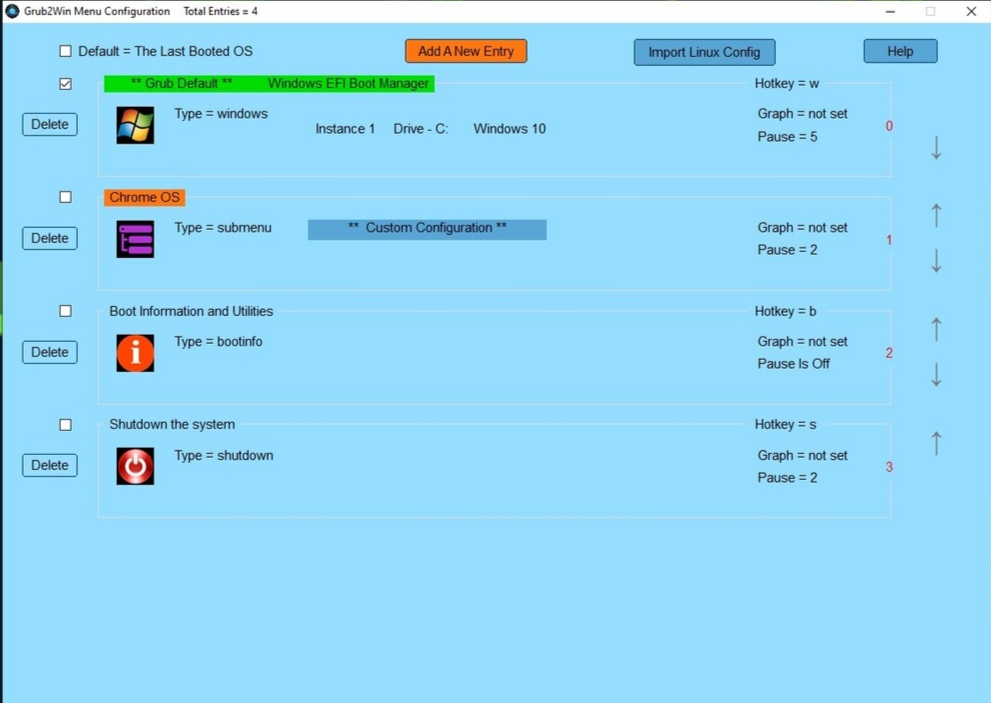Click the Boot Information and Utilities title
Screen dimensions: 991x703
click(191, 311)
